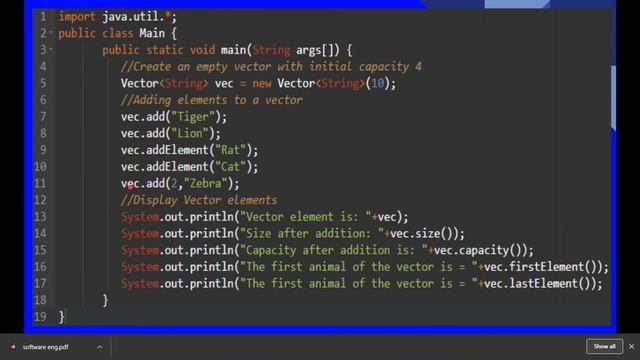Click the closing brace on line 19
640x360 pixels.
(x=62, y=317)
